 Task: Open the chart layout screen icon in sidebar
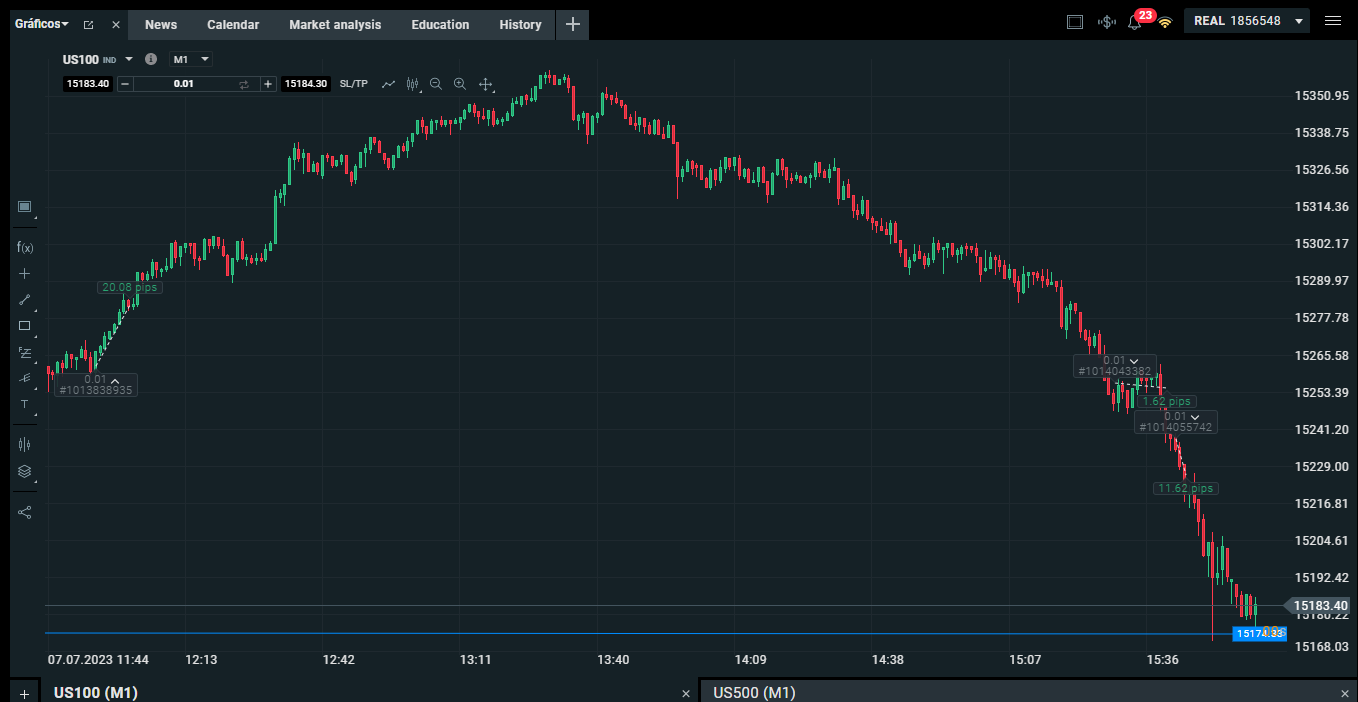coord(25,207)
